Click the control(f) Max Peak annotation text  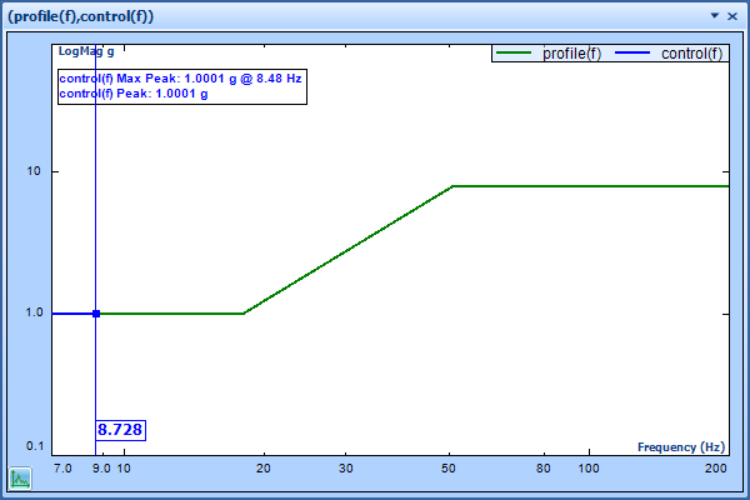click(180, 78)
